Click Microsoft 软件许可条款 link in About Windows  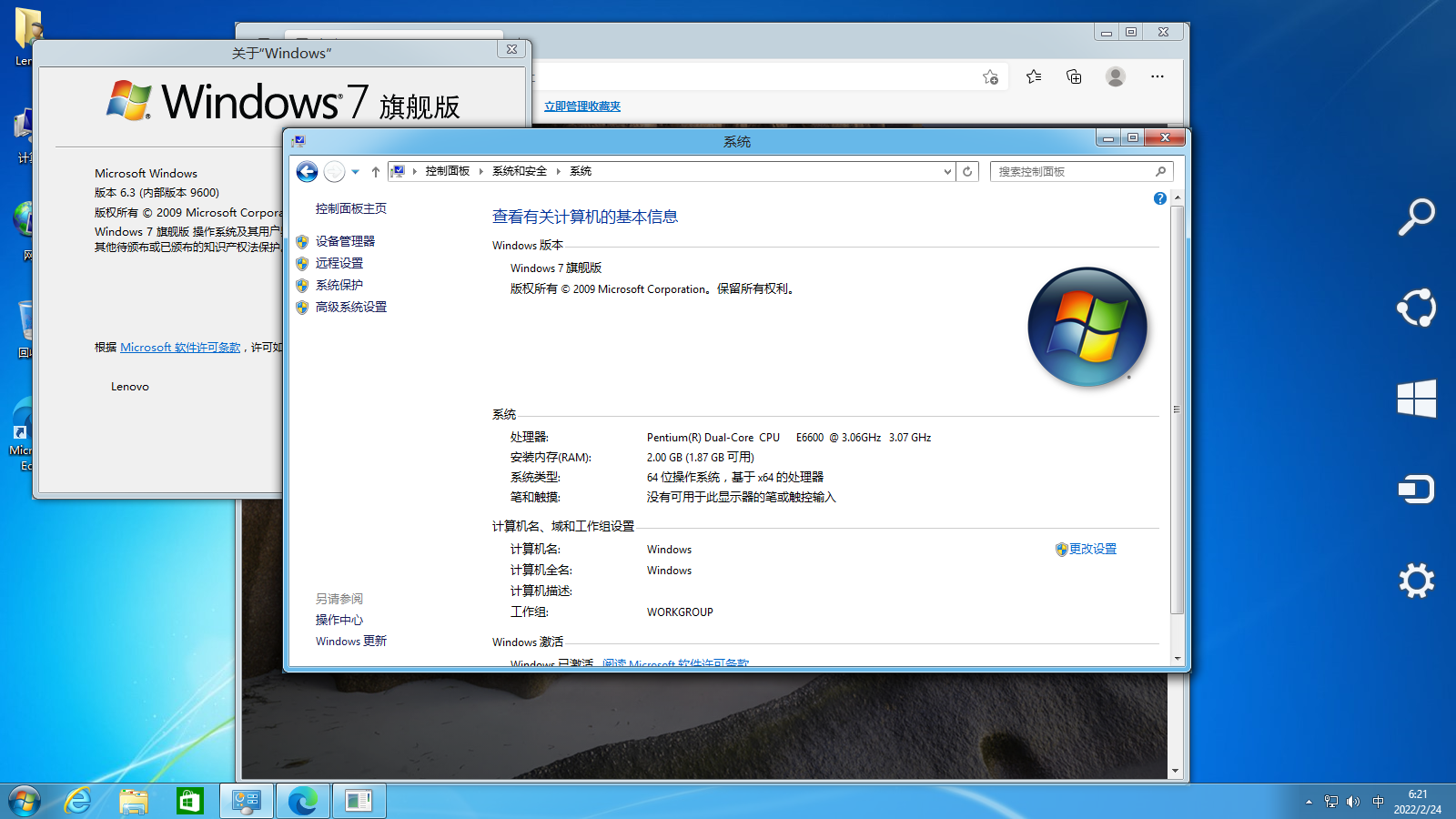tap(180, 348)
